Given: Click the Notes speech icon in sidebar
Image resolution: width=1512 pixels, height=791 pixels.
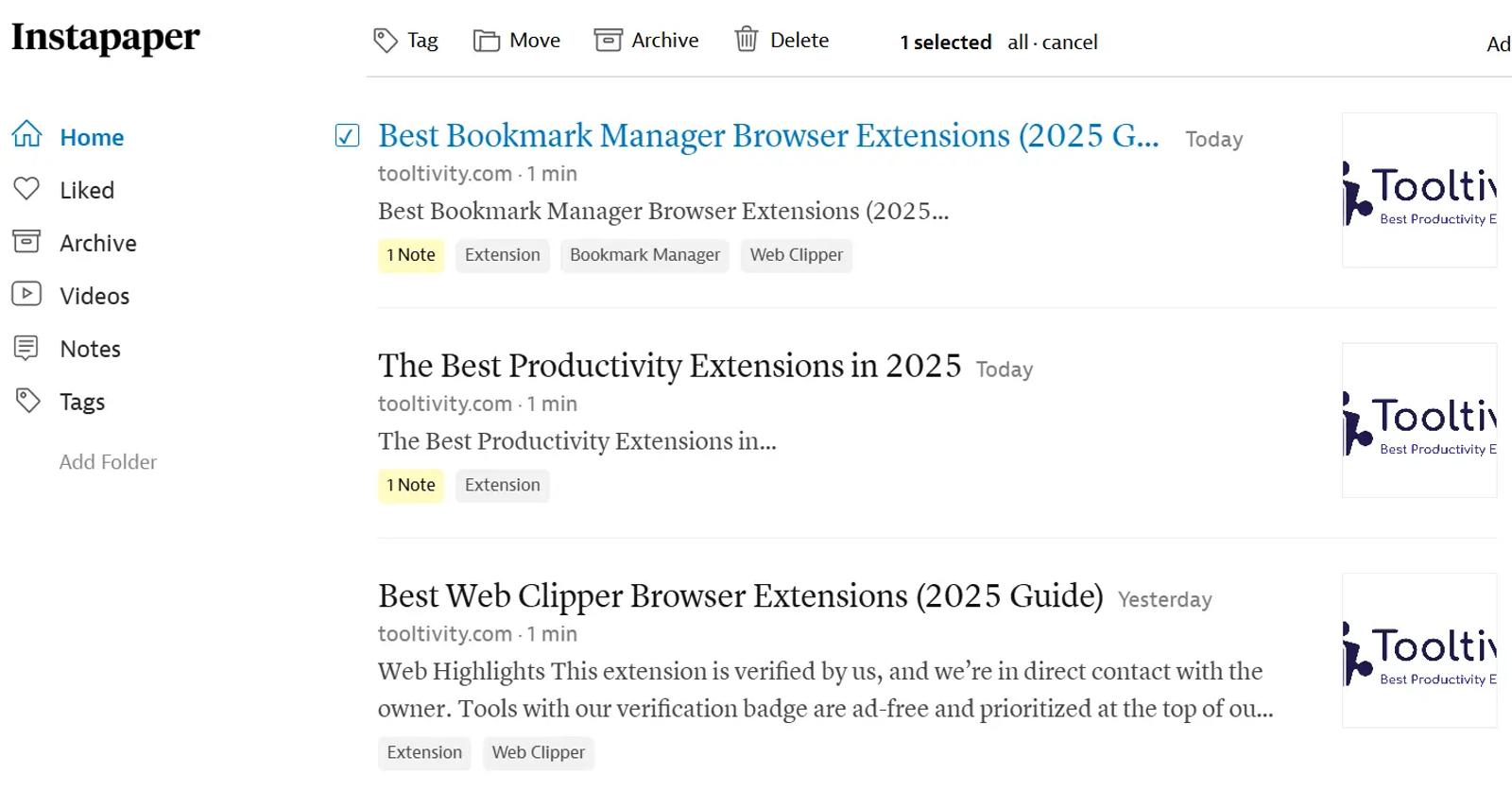Looking at the screenshot, I should (x=26, y=348).
